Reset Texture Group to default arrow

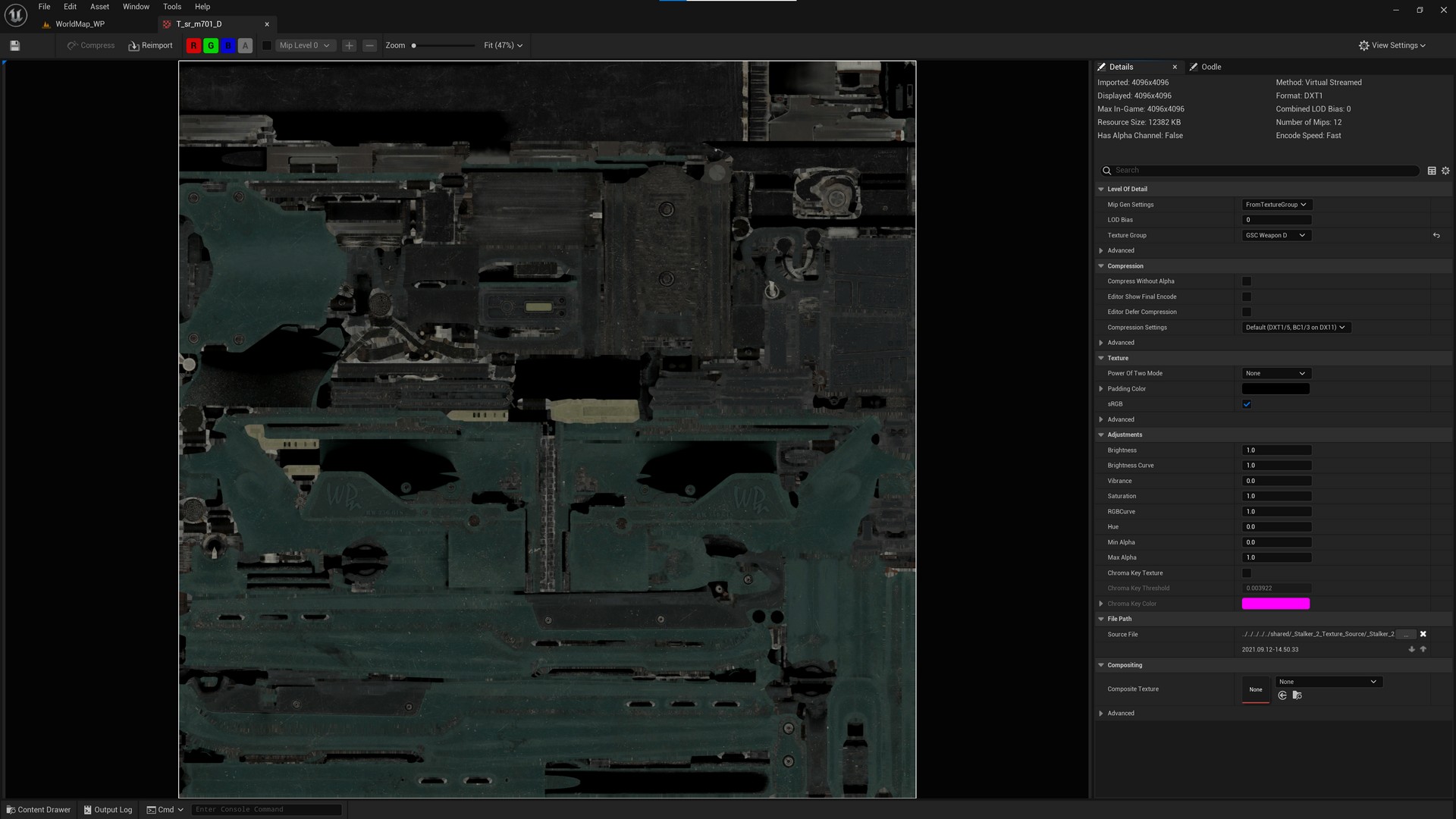pyautogui.click(x=1436, y=235)
